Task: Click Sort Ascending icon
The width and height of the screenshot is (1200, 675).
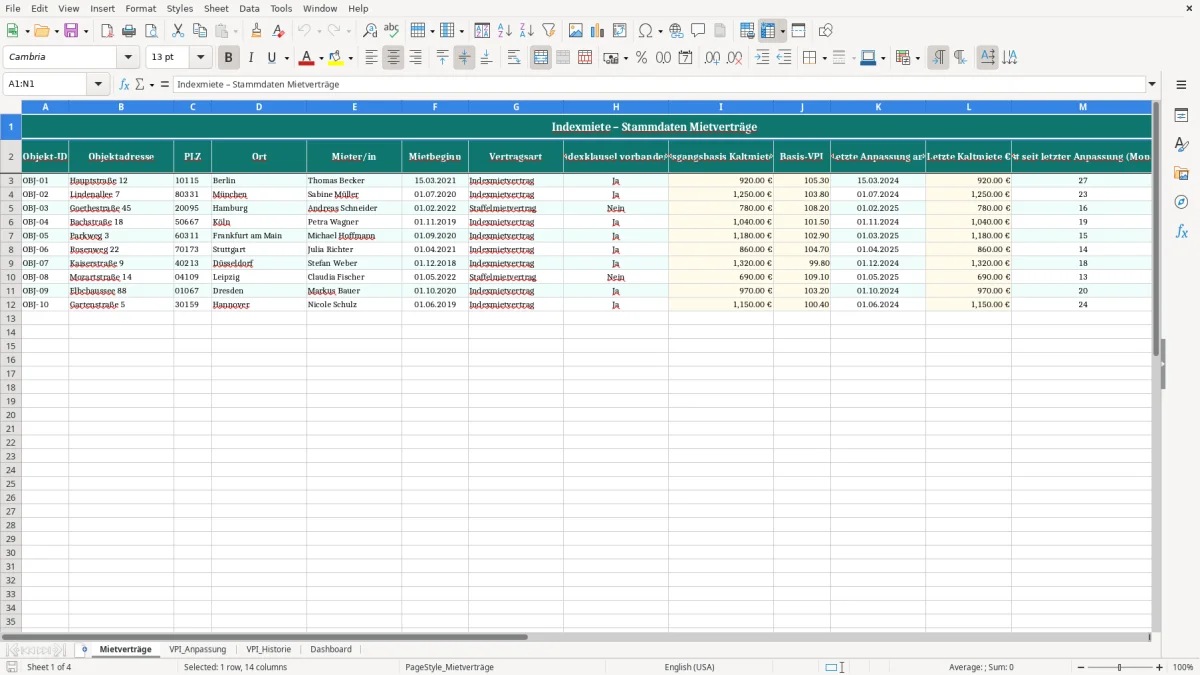Action: (504, 31)
